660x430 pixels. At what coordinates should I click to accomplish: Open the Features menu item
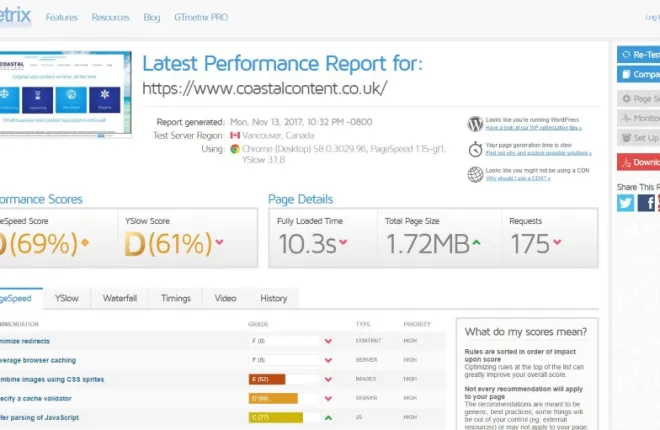tap(61, 18)
